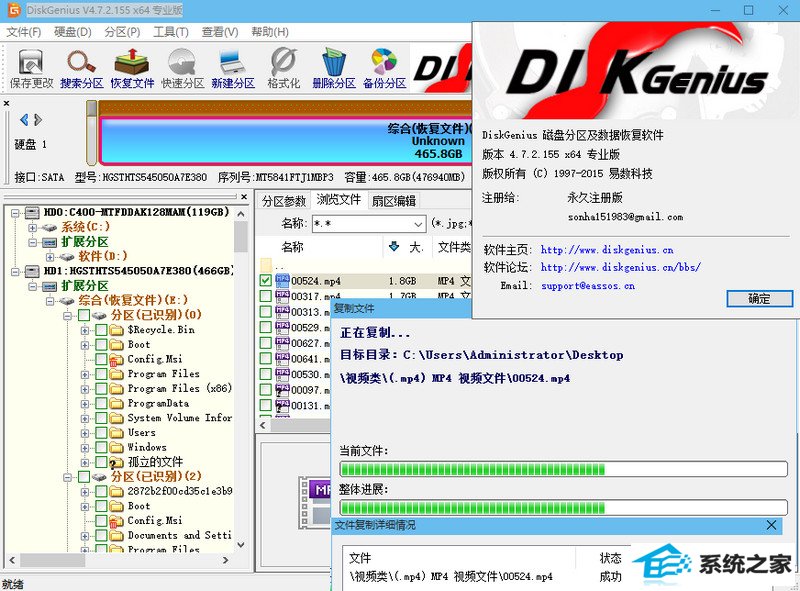800x591 pixels.
Task: Check the 分区(已识别)(0) partition checkbox
Action: 84,315
